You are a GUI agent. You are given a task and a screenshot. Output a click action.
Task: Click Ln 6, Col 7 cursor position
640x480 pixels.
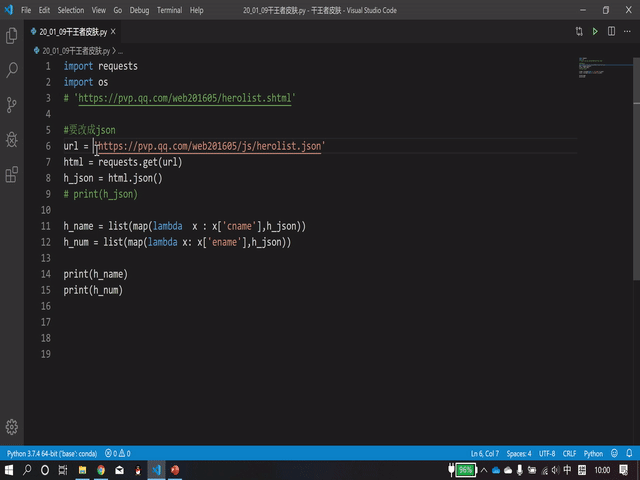click(484, 453)
